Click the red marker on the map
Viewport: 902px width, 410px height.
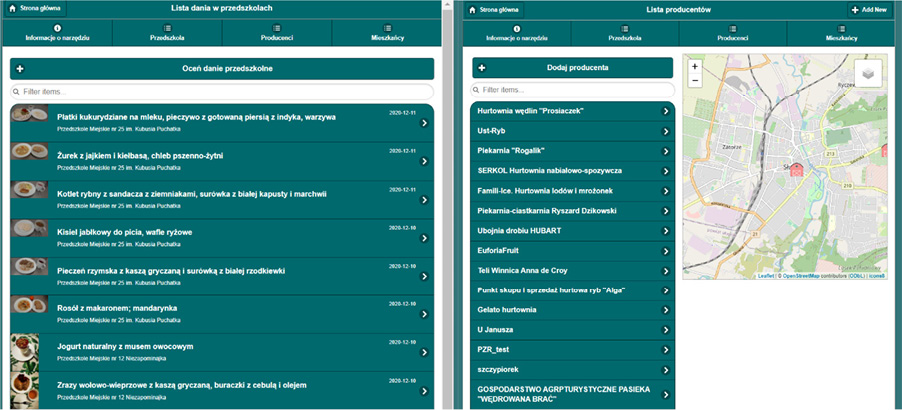click(797, 170)
